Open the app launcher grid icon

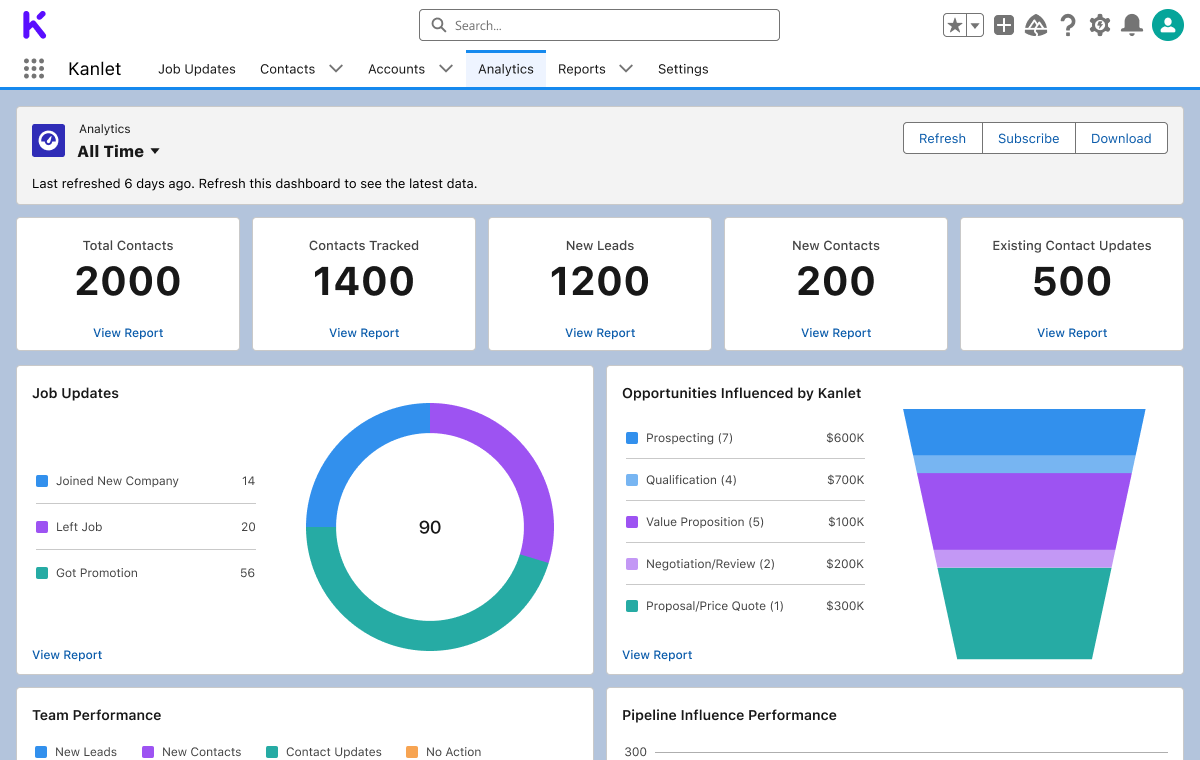[34, 69]
